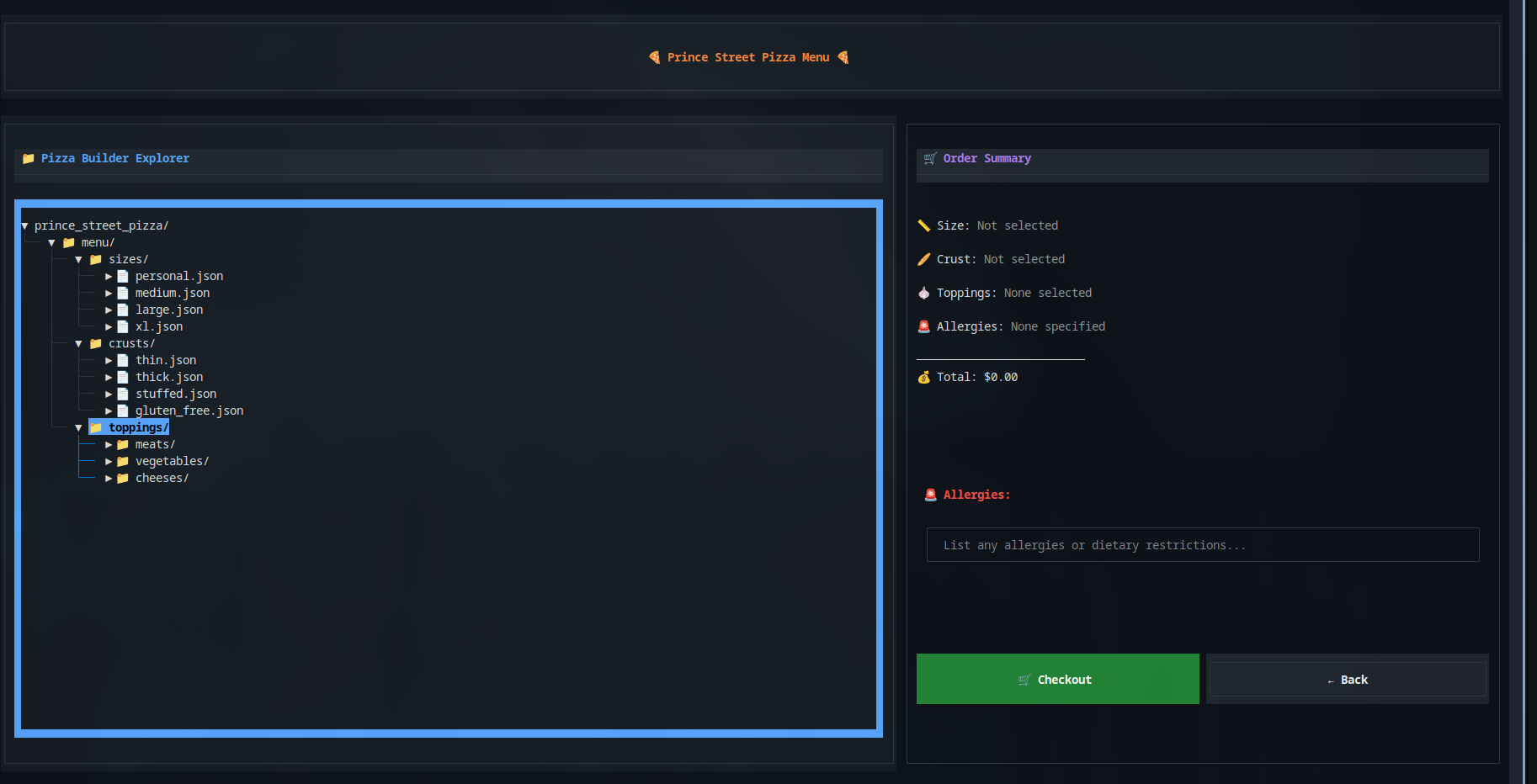Image resolution: width=1537 pixels, height=784 pixels.
Task: Expand the stuffed.json node arrow
Action: pos(109,395)
